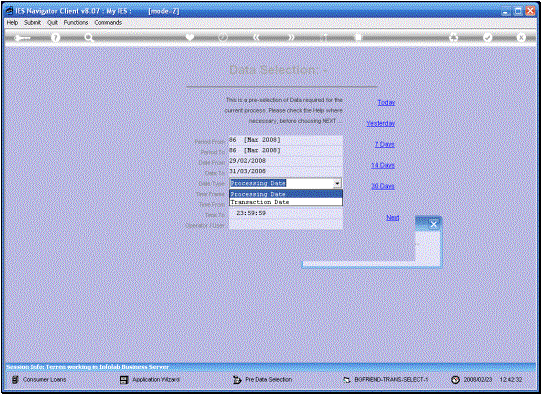Click the double left arrow icon
The height and width of the screenshot is (394, 541).
(256, 37)
